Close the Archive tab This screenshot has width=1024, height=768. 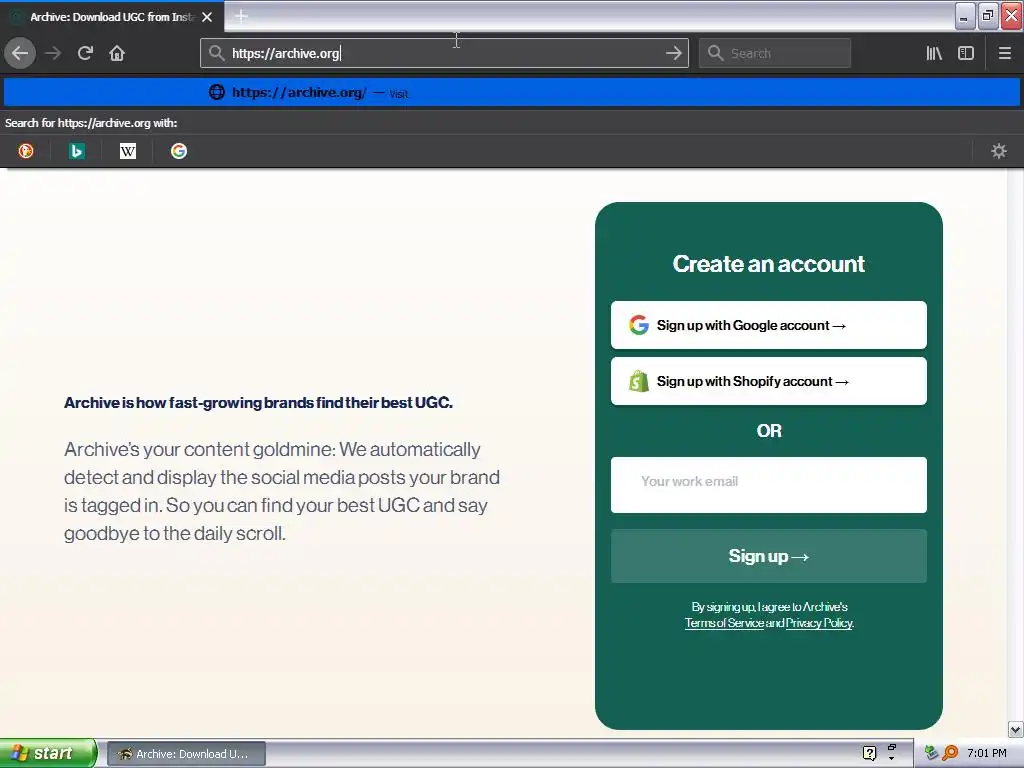207,17
